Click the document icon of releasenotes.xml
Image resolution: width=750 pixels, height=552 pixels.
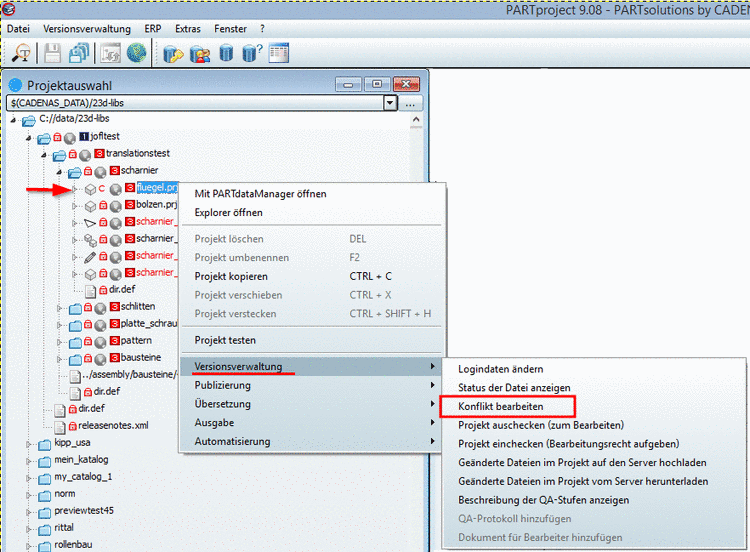(60, 427)
